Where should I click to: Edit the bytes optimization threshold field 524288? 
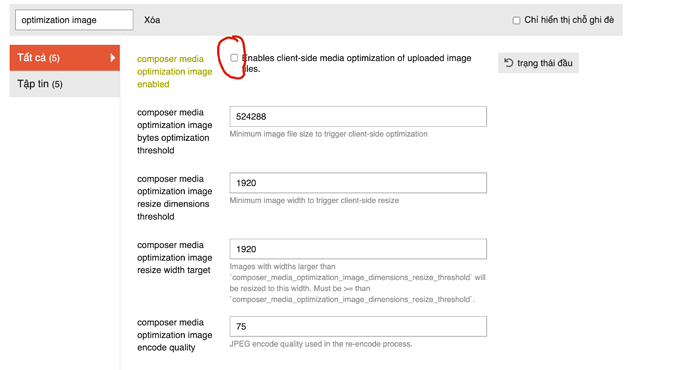358,117
